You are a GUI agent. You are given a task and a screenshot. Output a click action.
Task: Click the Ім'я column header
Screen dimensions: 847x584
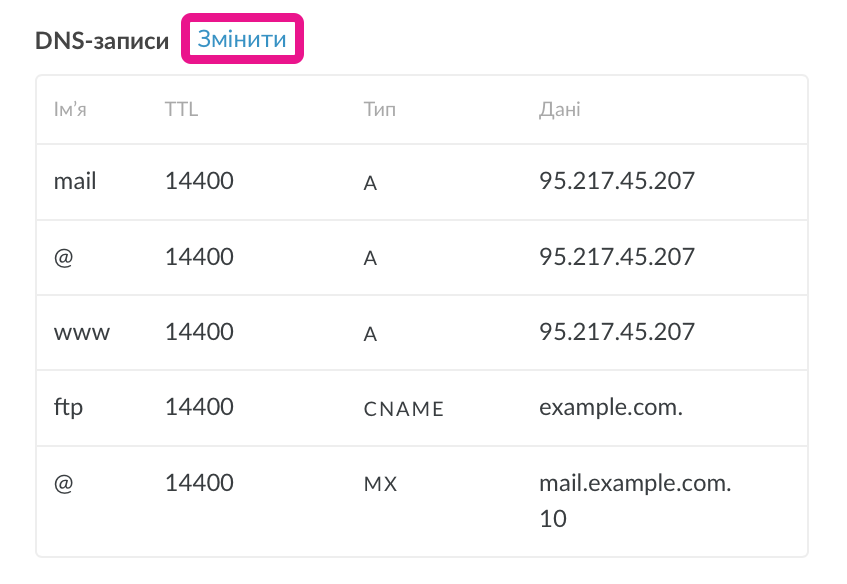(71, 109)
